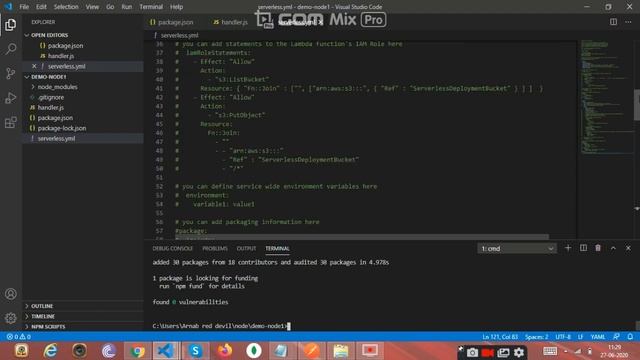Change end of line sequence LF

pos(580,337)
